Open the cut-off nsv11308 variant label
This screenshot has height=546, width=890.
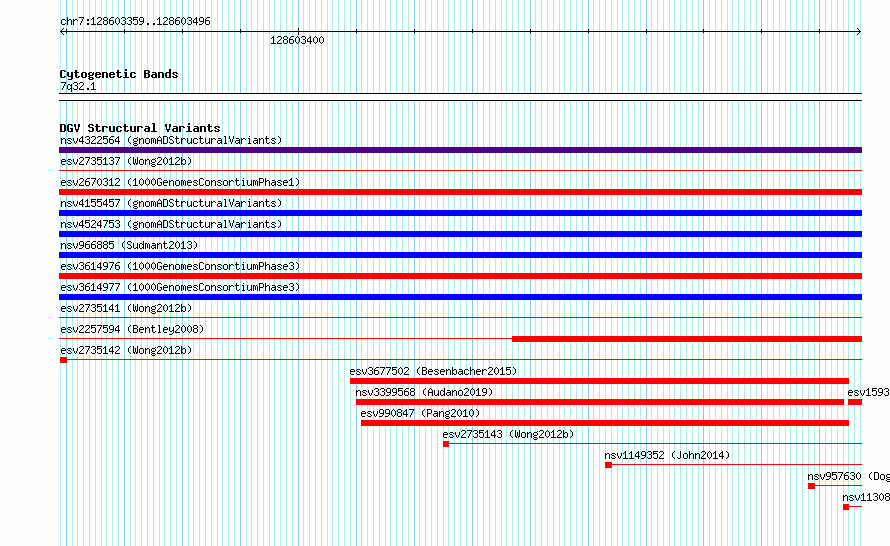[x=866, y=497]
